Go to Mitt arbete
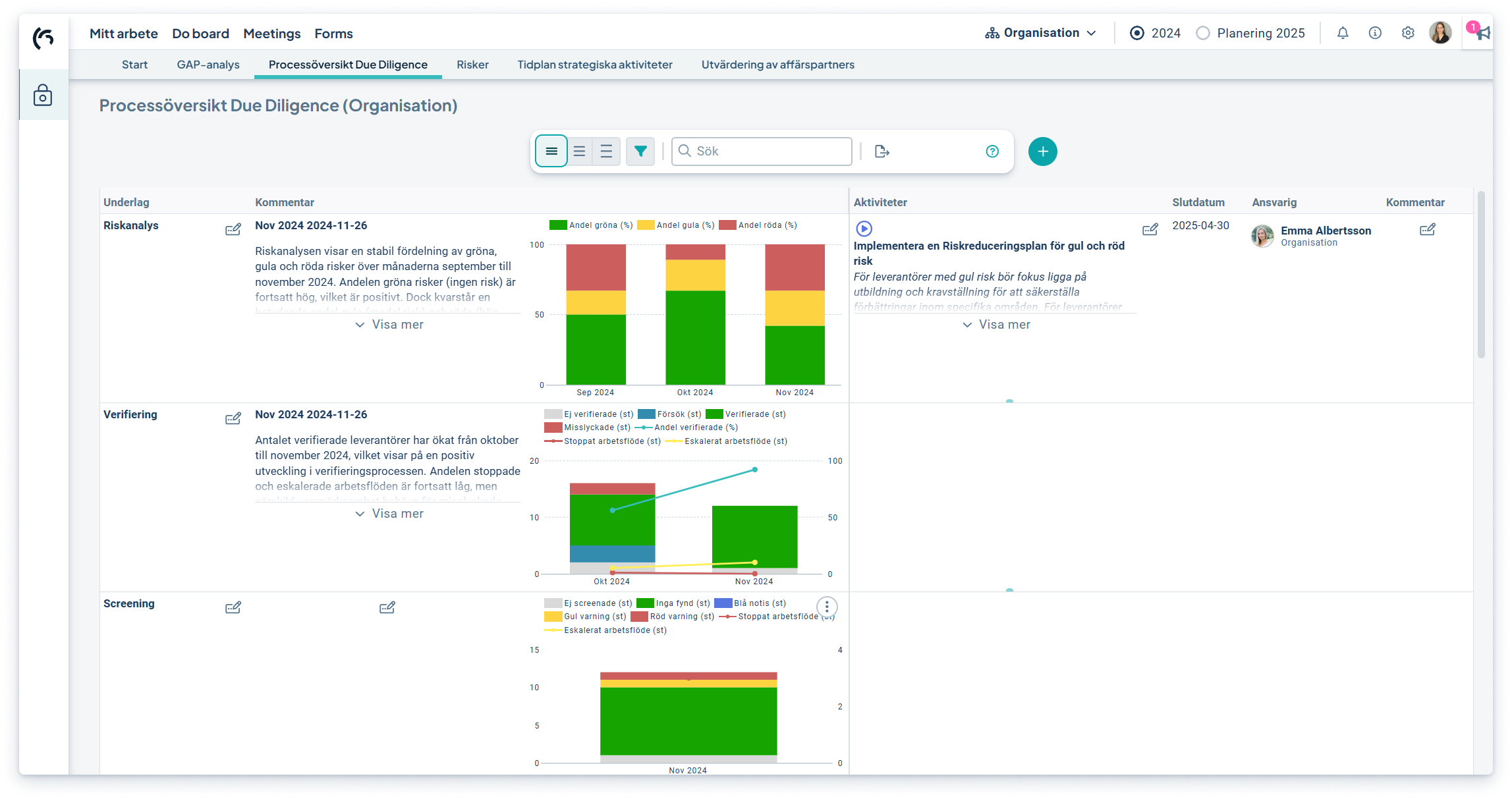 [x=124, y=34]
